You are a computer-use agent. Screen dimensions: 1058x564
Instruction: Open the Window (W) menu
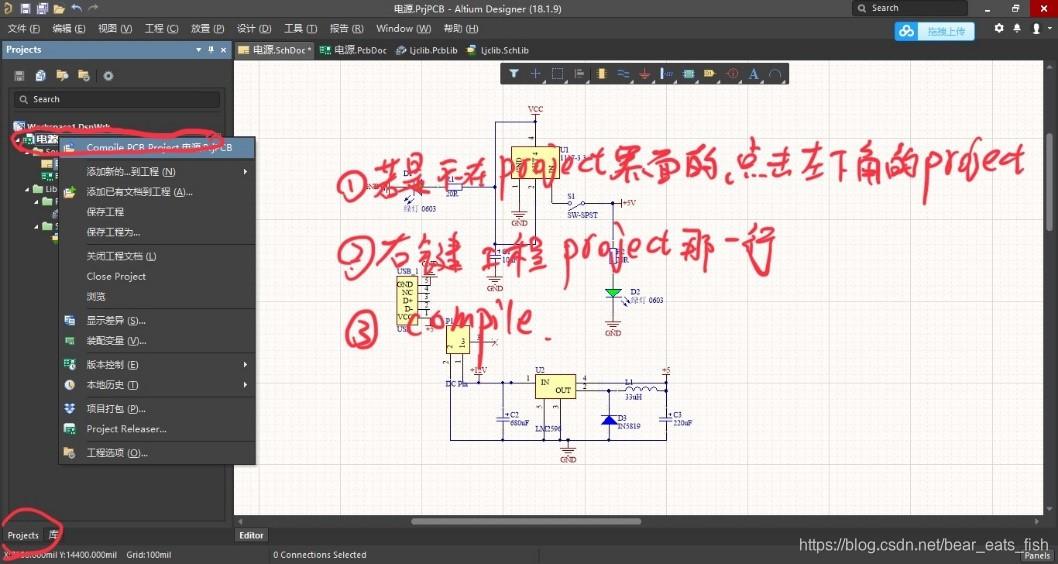click(x=403, y=28)
